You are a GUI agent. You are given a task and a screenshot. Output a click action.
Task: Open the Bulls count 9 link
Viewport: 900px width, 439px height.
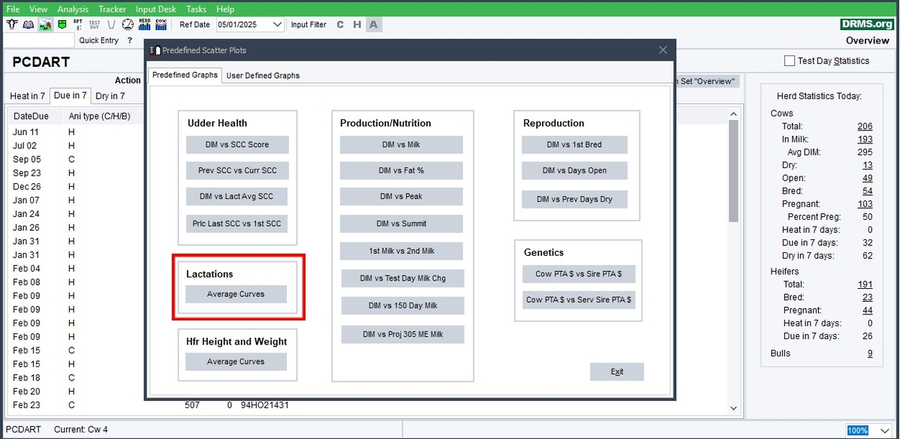click(870, 353)
